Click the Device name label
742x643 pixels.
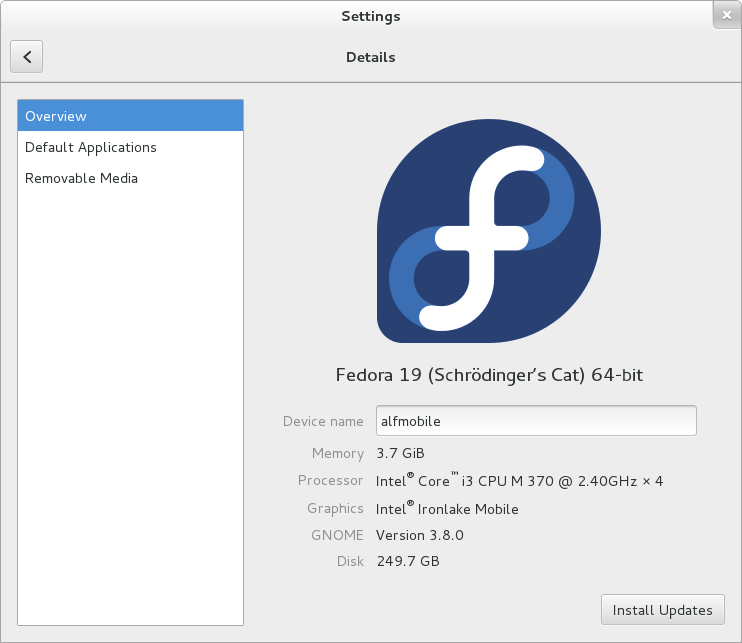[x=323, y=421]
